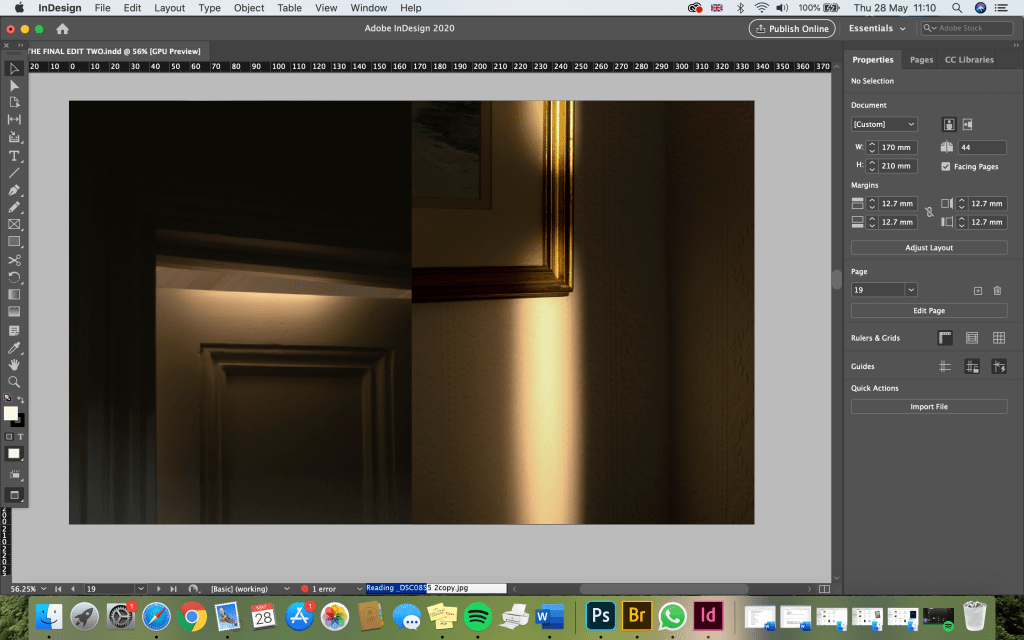
Task: Toggle the margins chain link icon
Action: 929,212
